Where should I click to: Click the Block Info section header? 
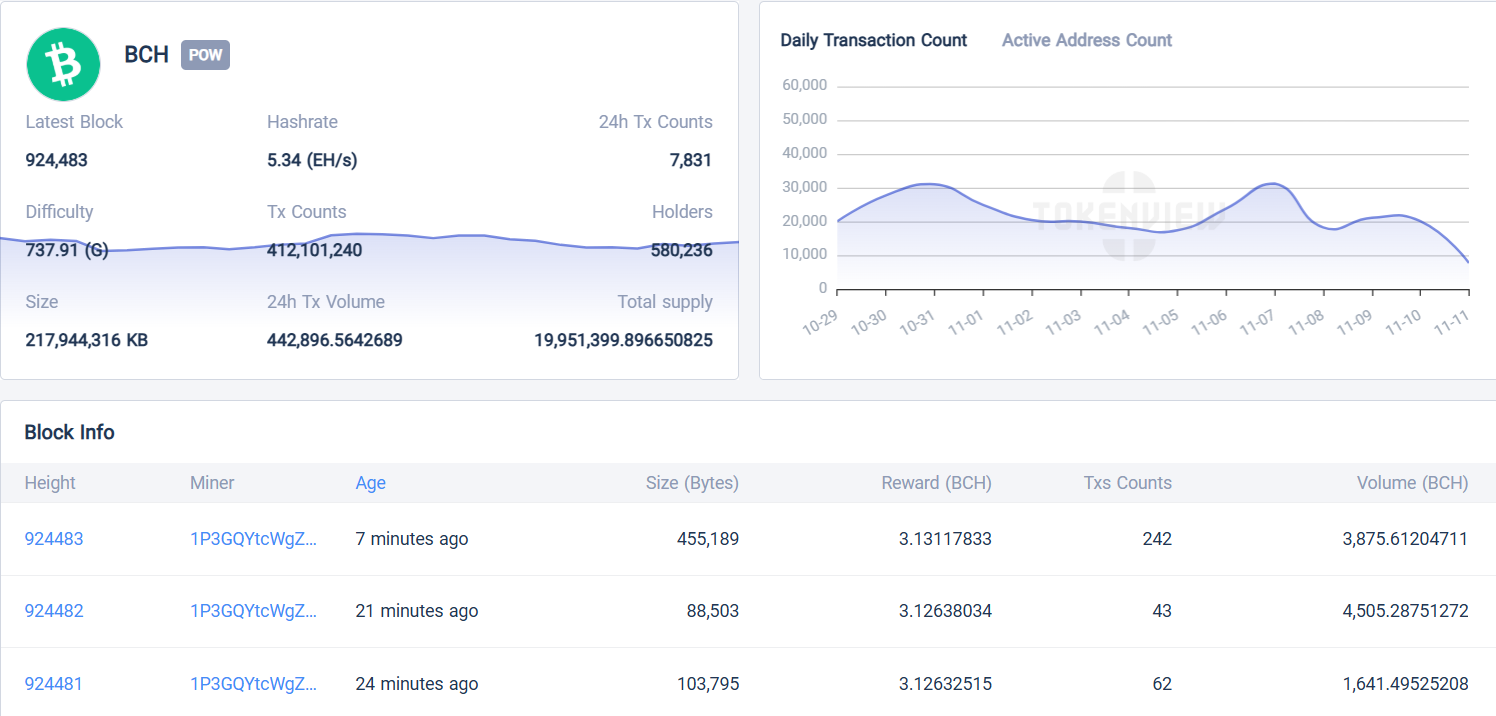[x=70, y=432]
